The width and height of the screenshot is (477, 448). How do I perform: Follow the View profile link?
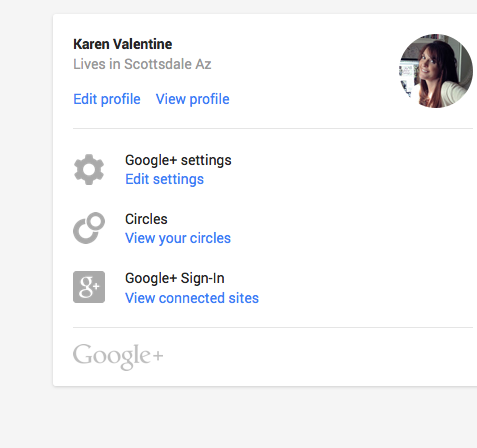pyautogui.click(x=193, y=99)
